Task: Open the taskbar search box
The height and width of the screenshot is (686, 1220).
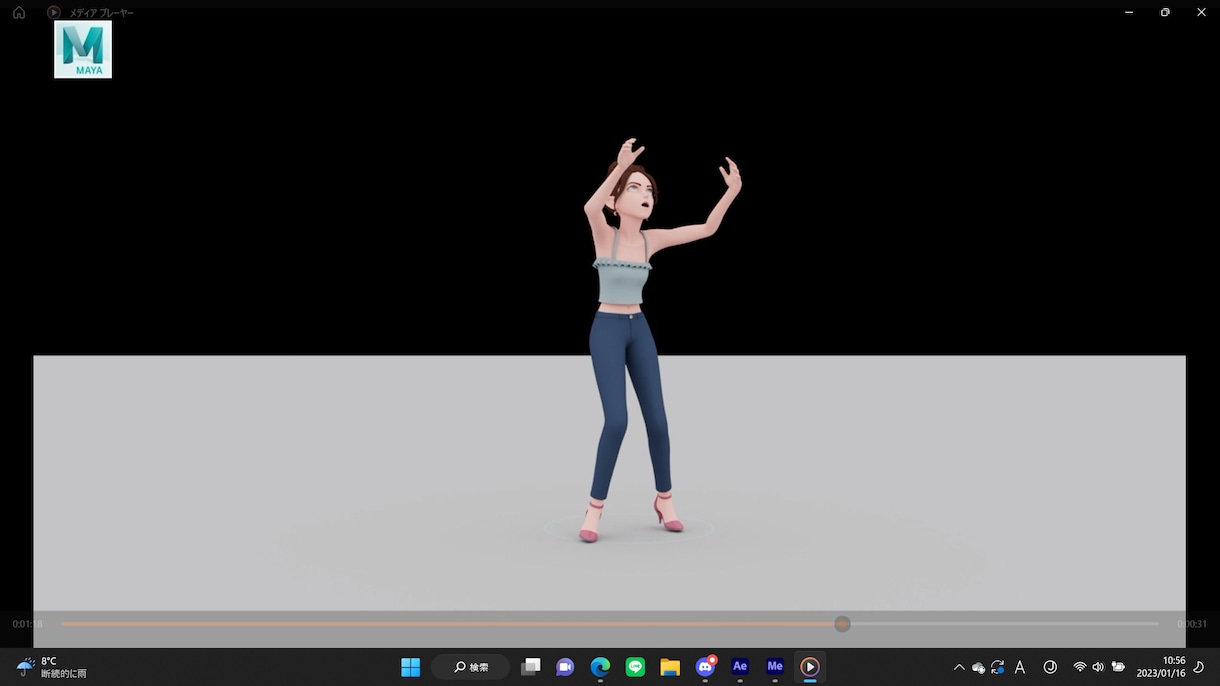Action: click(471, 667)
